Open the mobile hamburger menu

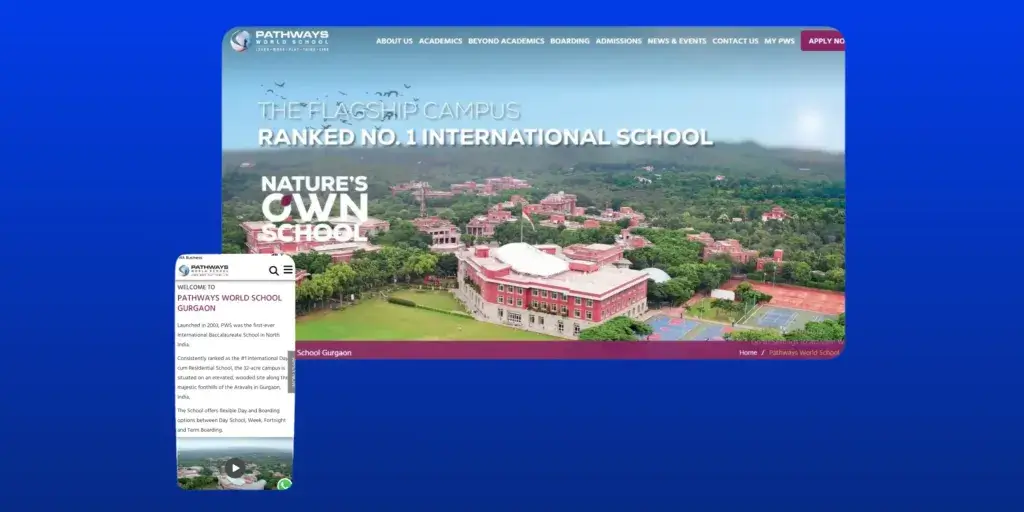pos(288,270)
